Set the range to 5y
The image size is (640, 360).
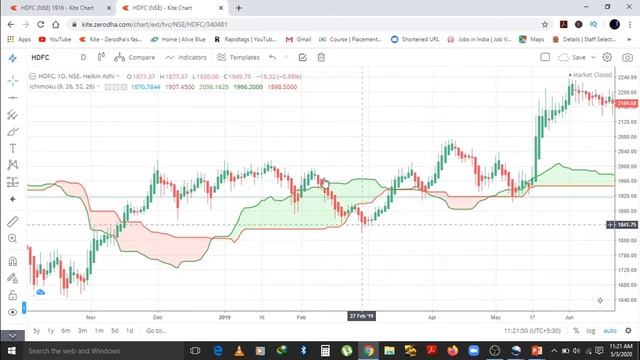click(x=36, y=331)
